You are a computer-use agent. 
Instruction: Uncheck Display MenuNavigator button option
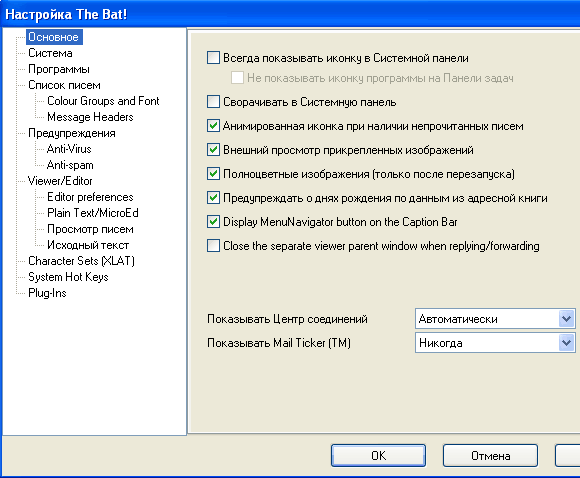[x=213, y=222]
